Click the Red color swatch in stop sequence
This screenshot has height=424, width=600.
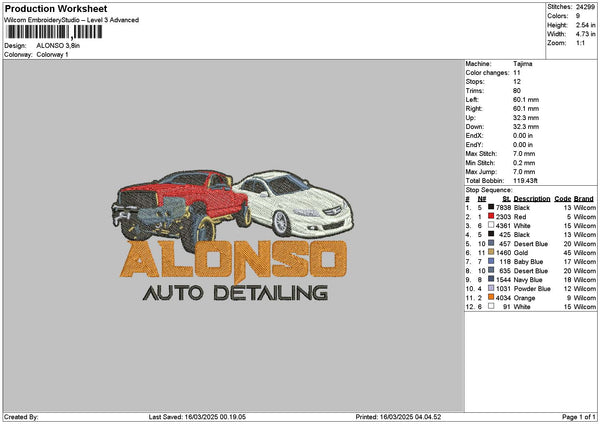coord(491,216)
